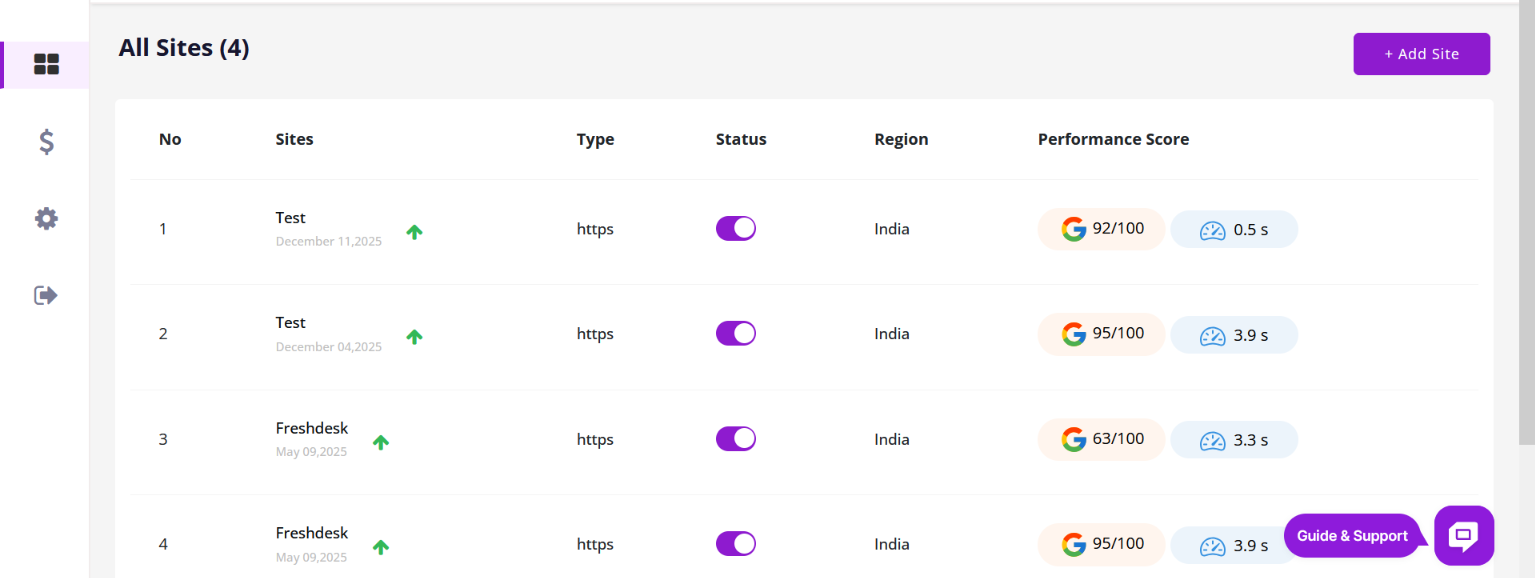Image resolution: width=1535 pixels, height=578 pixels.
Task: Click the 3.3 s load time badge
Action: click(1234, 440)
